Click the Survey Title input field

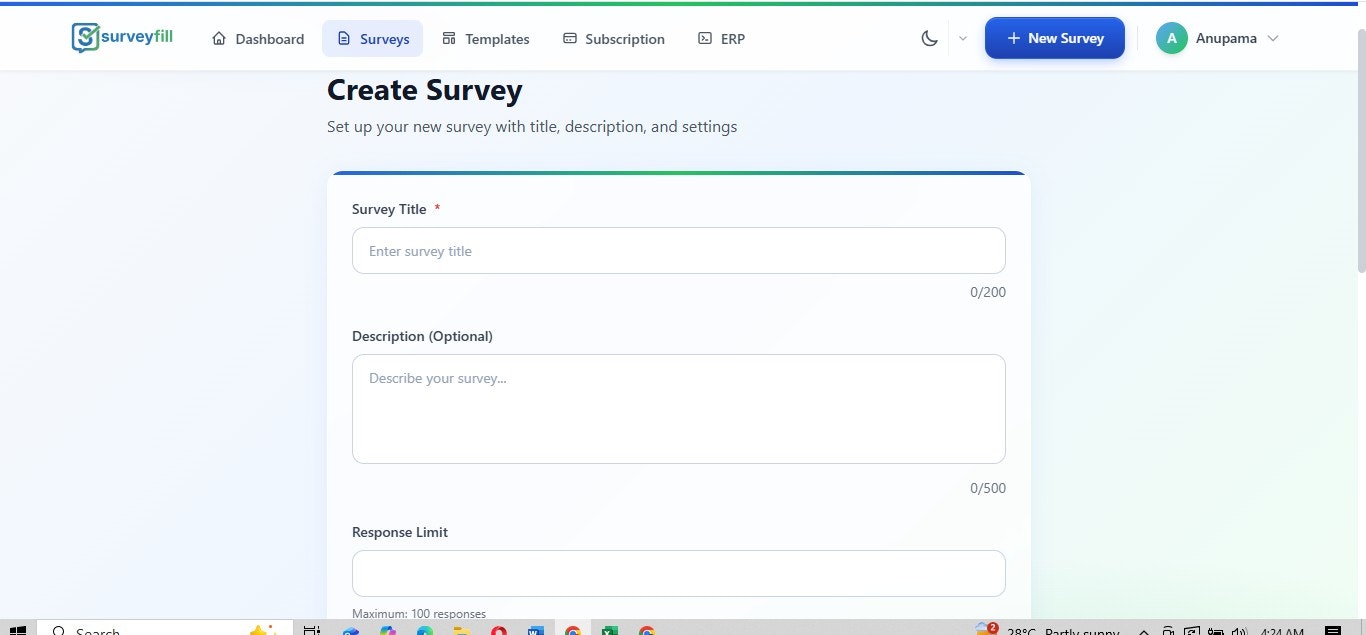coord(678,250)
